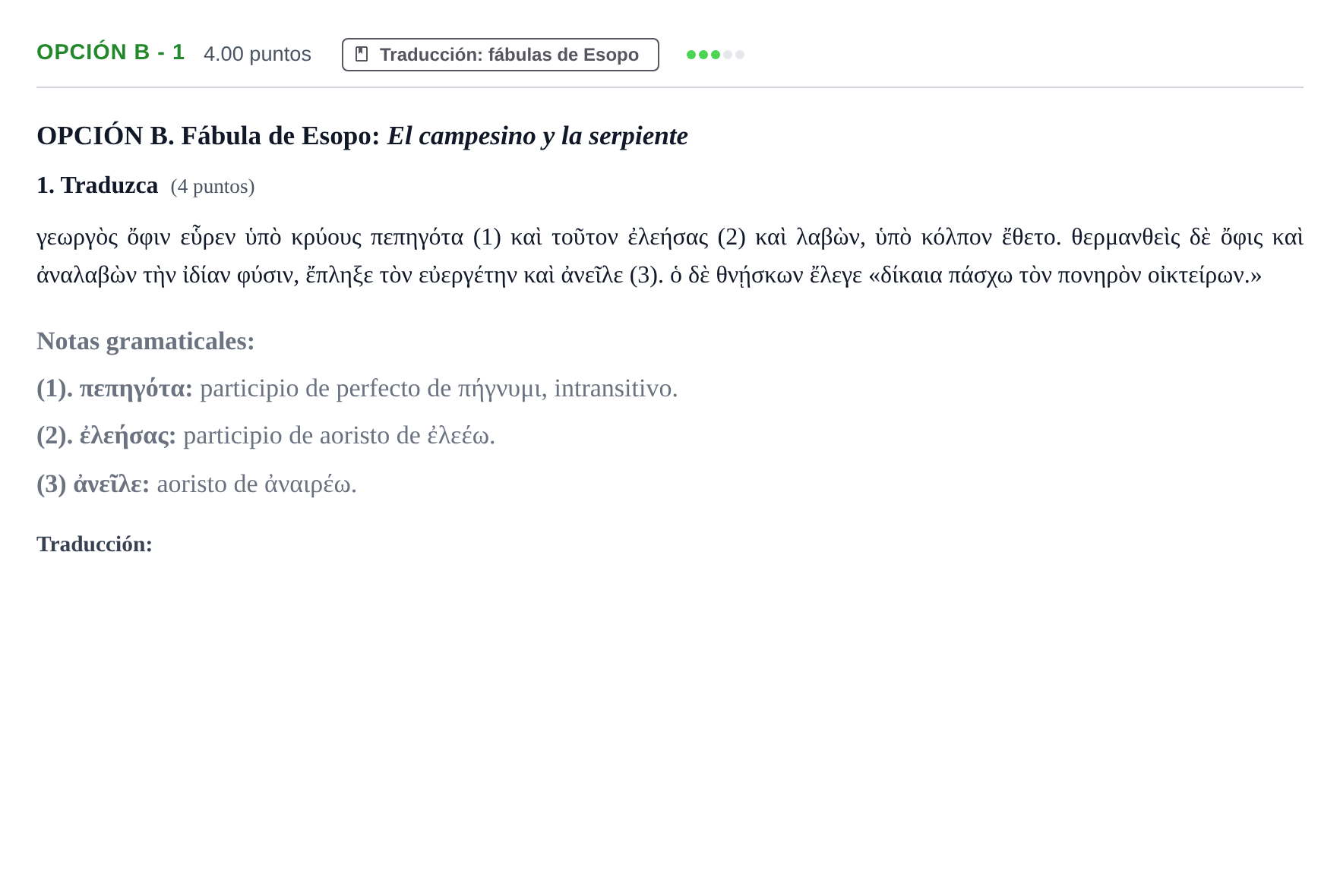Click note (1) about πεπηγότα participle
Image resolution: width=1340 pixels, height=896 pixels.
(357, 389)
